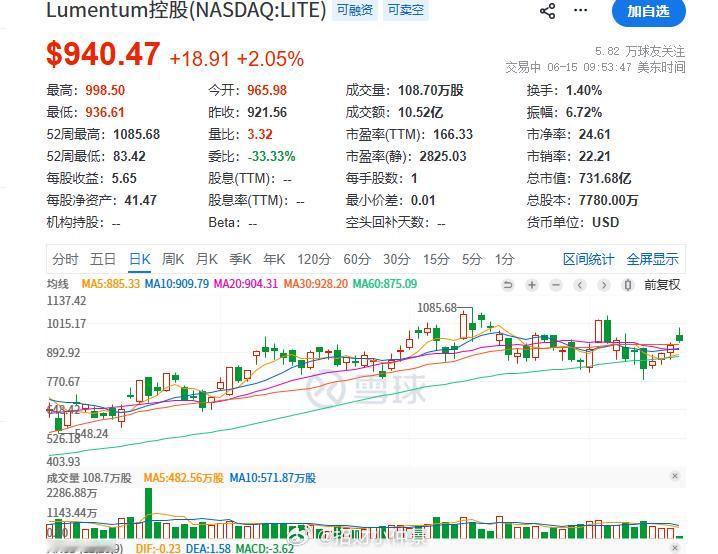The height and width of the screenshot is (554, 718).
Task: Click the MA10:909.79 moving average label
Action: pos(177,284)
